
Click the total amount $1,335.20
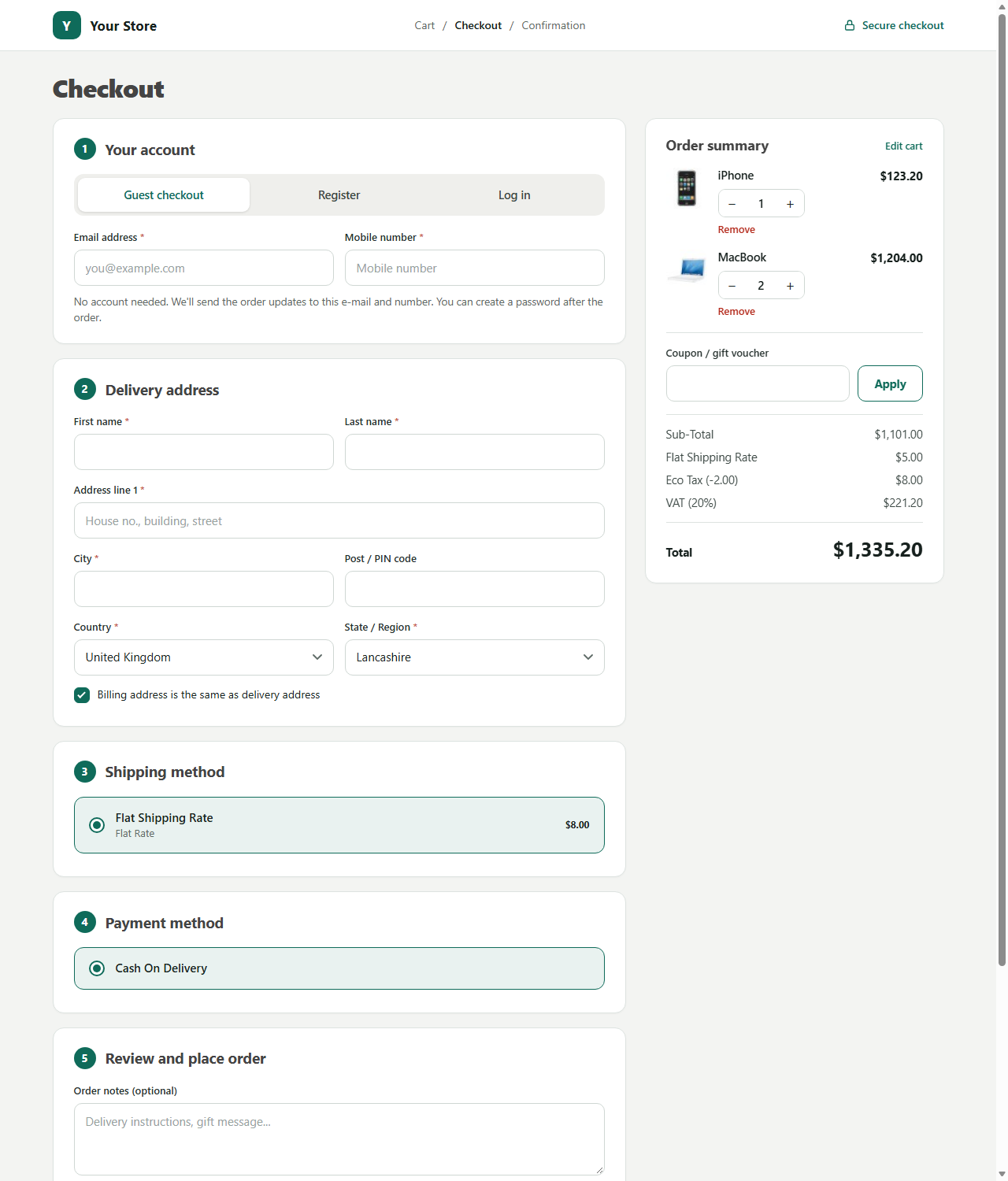tap(878, 550)
